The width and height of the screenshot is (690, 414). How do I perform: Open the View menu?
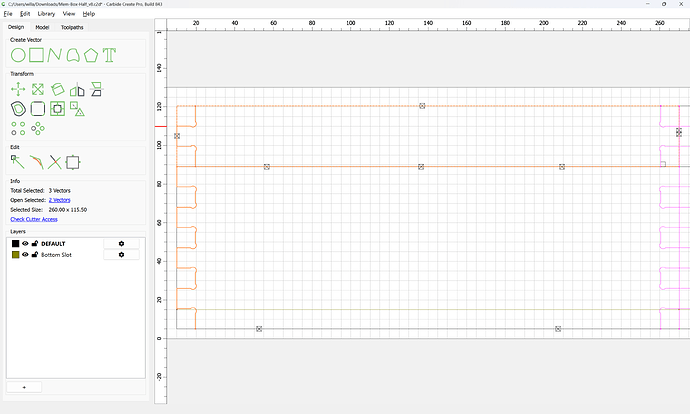pos(69,14)
